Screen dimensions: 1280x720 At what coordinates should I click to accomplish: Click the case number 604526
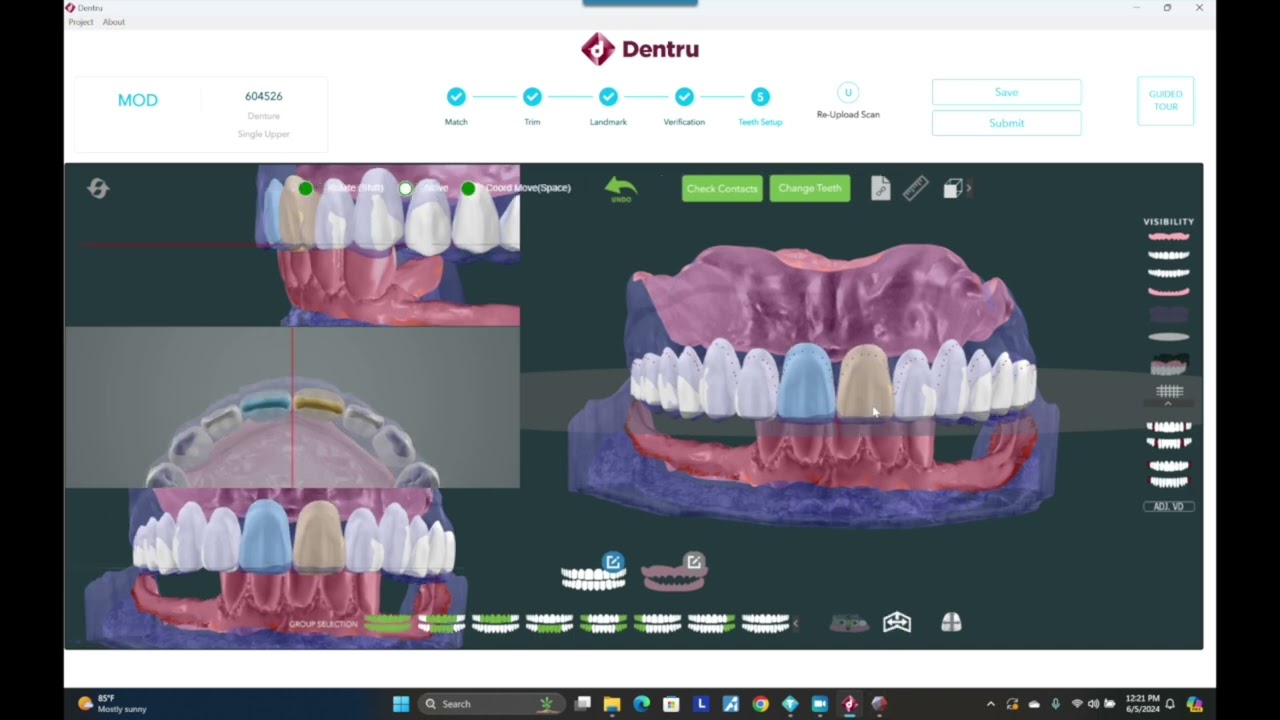(x=264, y=96)
